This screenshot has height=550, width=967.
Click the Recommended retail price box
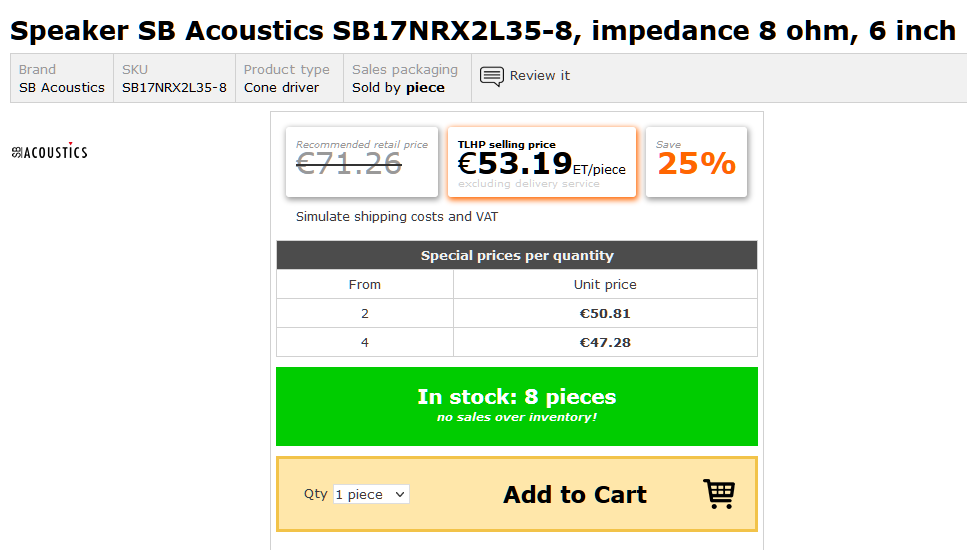(362, 162)
